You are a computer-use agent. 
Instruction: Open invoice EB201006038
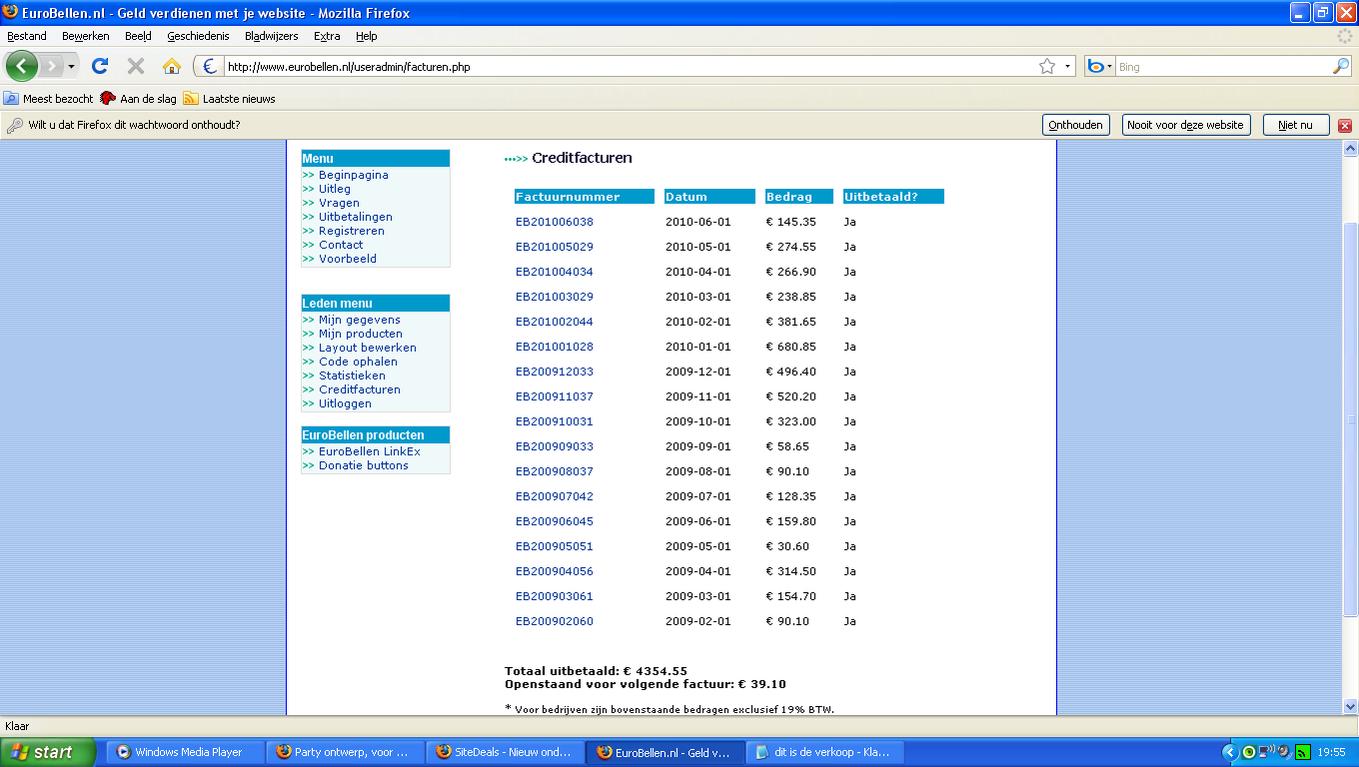click(x=554, y=222)
